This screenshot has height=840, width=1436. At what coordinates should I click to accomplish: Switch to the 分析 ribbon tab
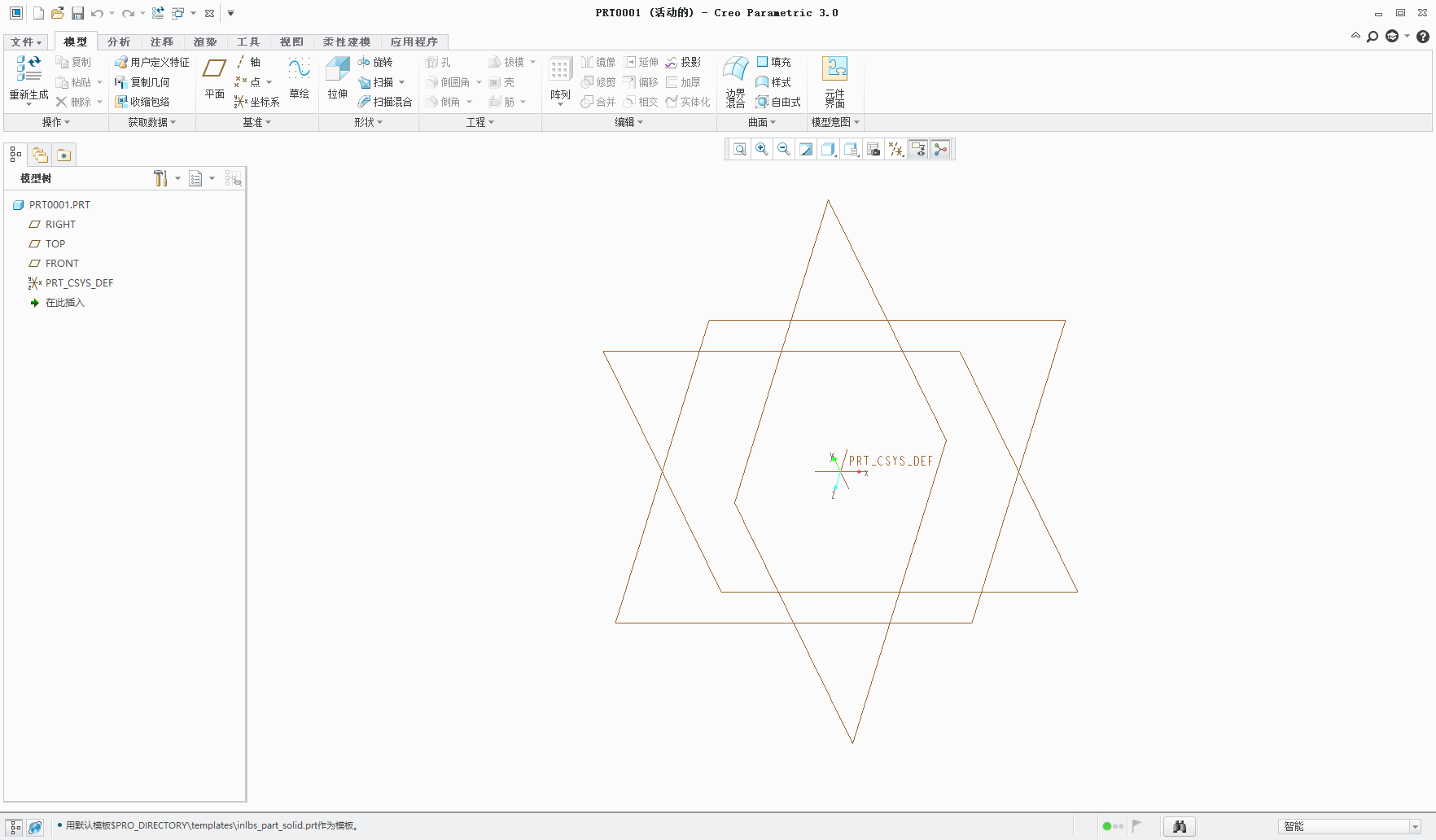(118, 42)
